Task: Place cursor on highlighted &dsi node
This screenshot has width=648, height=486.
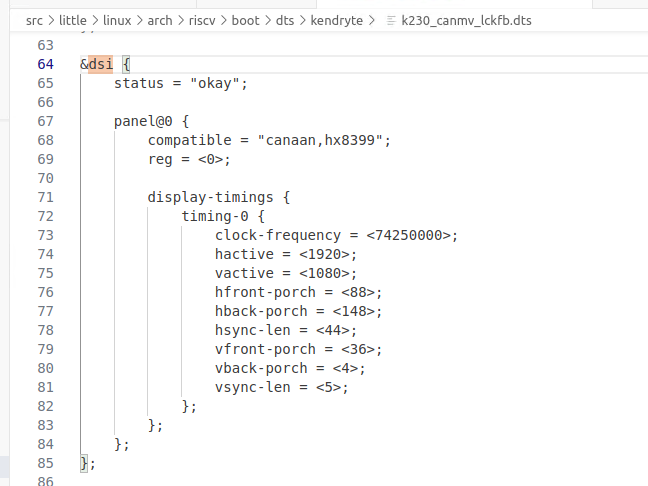Action: [x=100, y=64]
